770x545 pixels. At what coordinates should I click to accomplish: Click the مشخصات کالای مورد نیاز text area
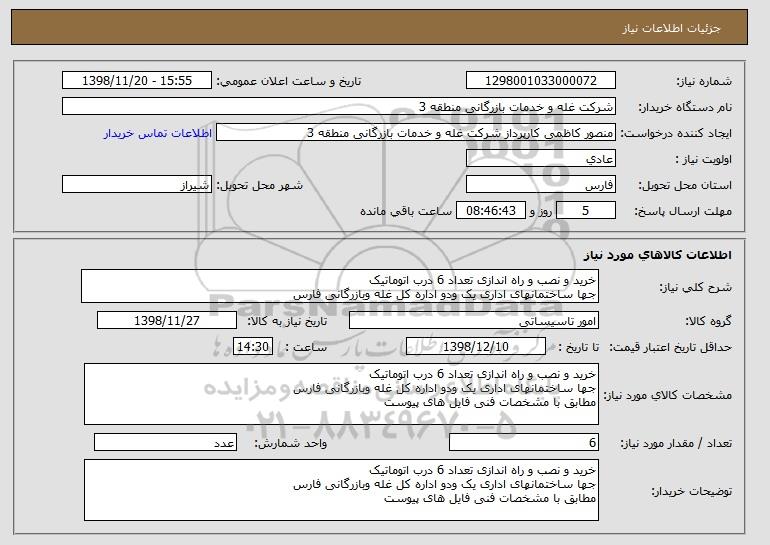pyautogui.click(x=341, y=394)
